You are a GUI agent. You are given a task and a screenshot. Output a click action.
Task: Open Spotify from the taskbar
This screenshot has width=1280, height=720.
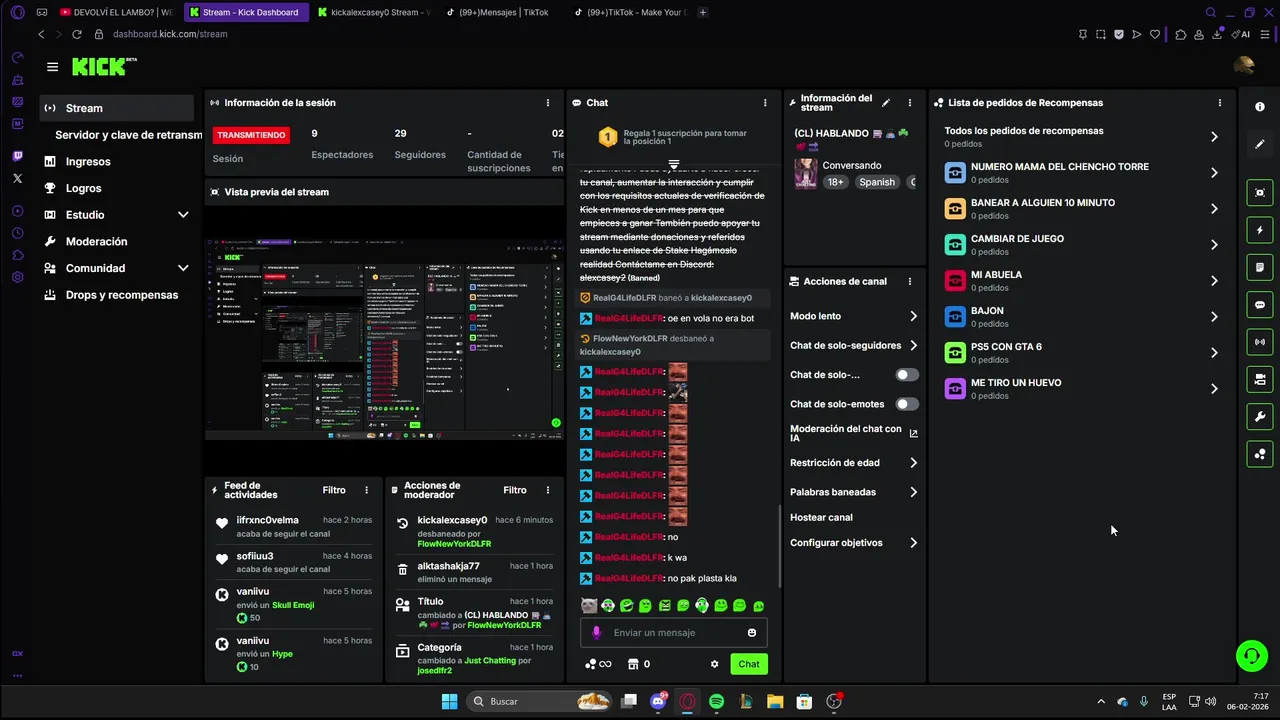pos(716,702)
